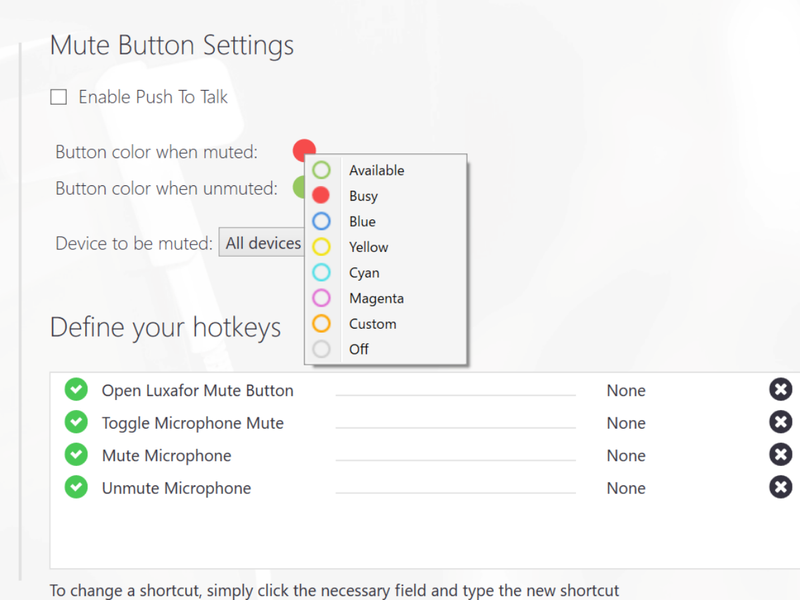800x600 pixels.
Task: Select the Mute Microphone label
Action: [166, 456]
